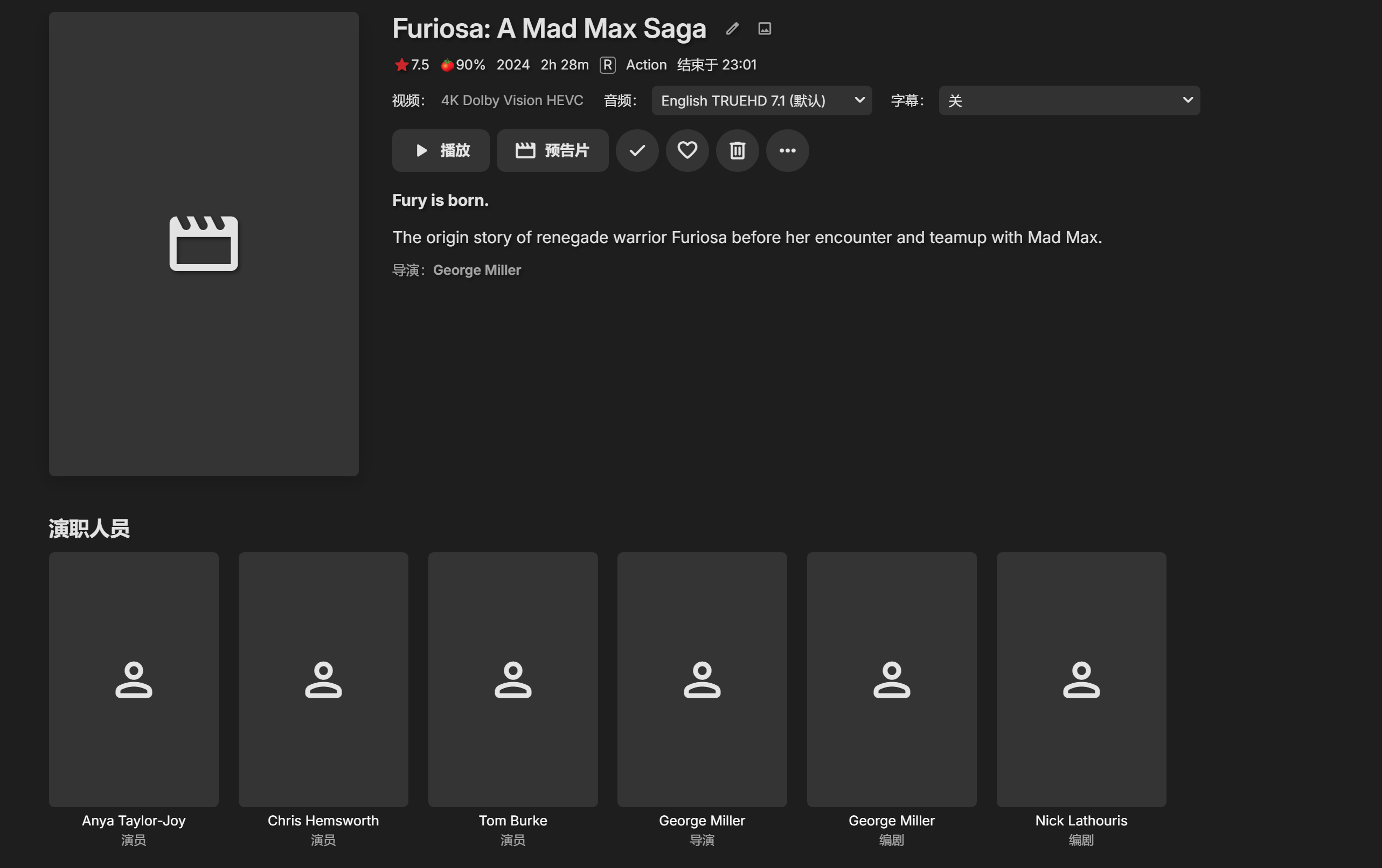1382x868 pixels.
Task: Open Chris Hemsworth cast card
Action: pos(323,679)
